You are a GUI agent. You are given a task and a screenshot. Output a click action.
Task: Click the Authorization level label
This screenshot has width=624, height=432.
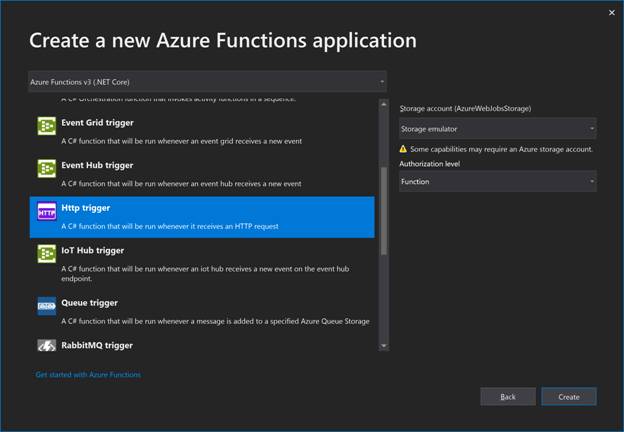point(430,164)
